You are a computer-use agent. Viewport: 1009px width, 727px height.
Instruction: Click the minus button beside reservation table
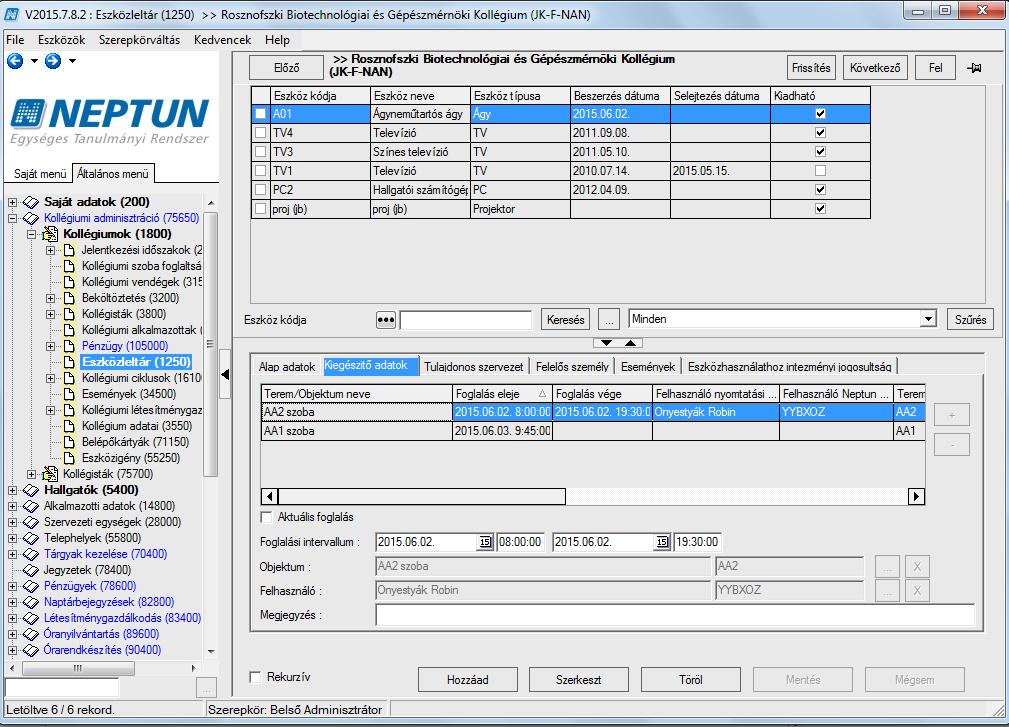pyautogui.click(x=952, y=445)
